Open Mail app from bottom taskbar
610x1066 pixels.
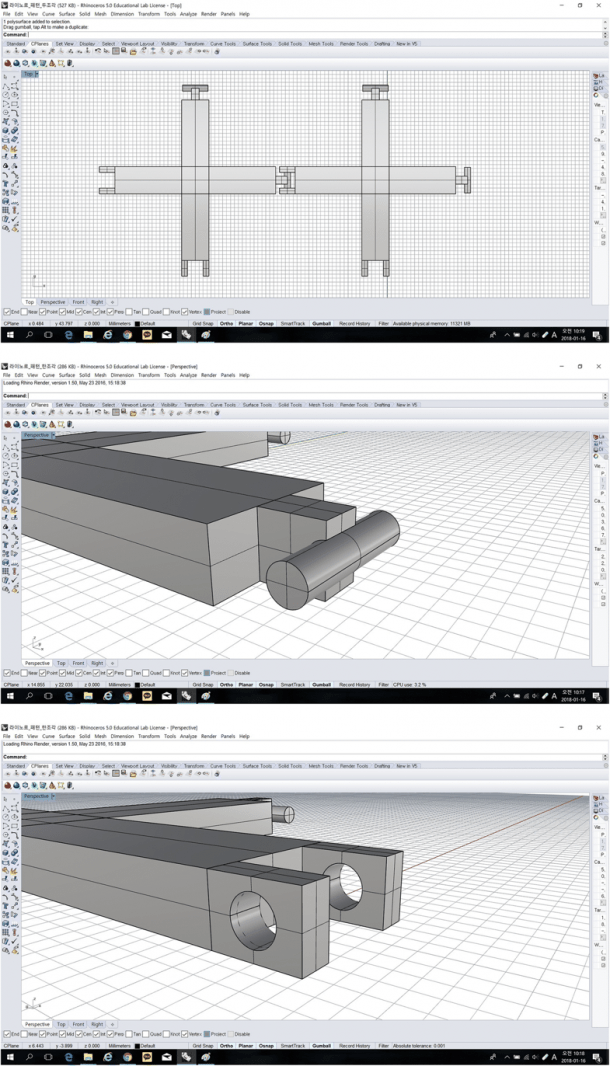167,1056
